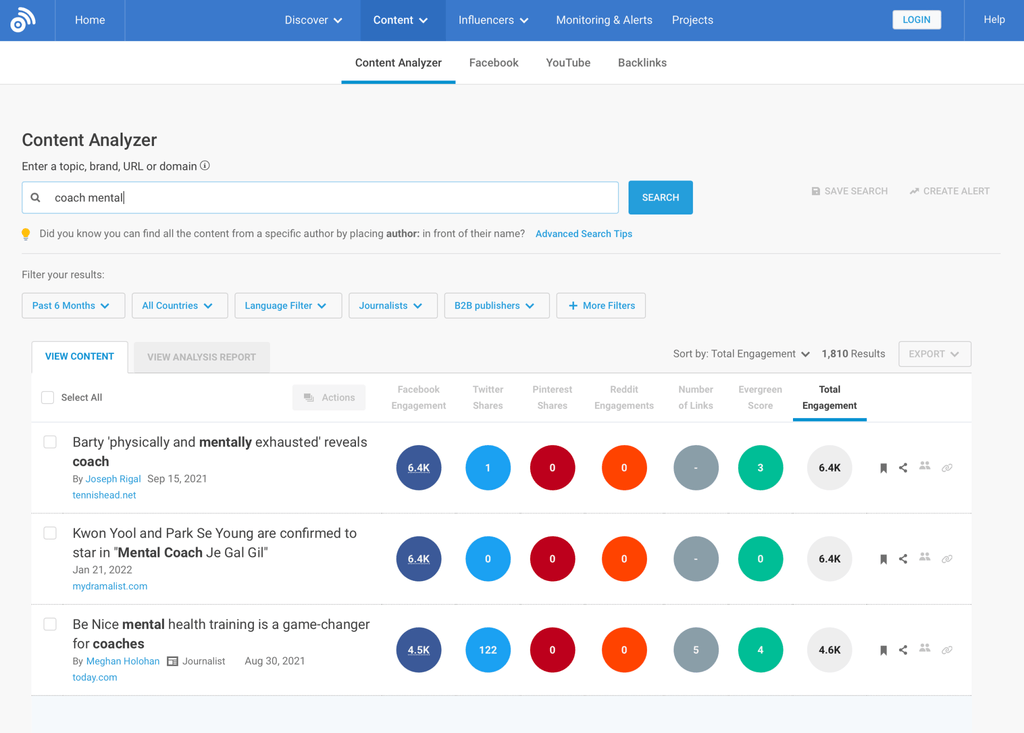Check the Be Nice mental health article checkbox
This screenshot has width=1024, height=733.
pyautogui.click(x=50, y=624)
